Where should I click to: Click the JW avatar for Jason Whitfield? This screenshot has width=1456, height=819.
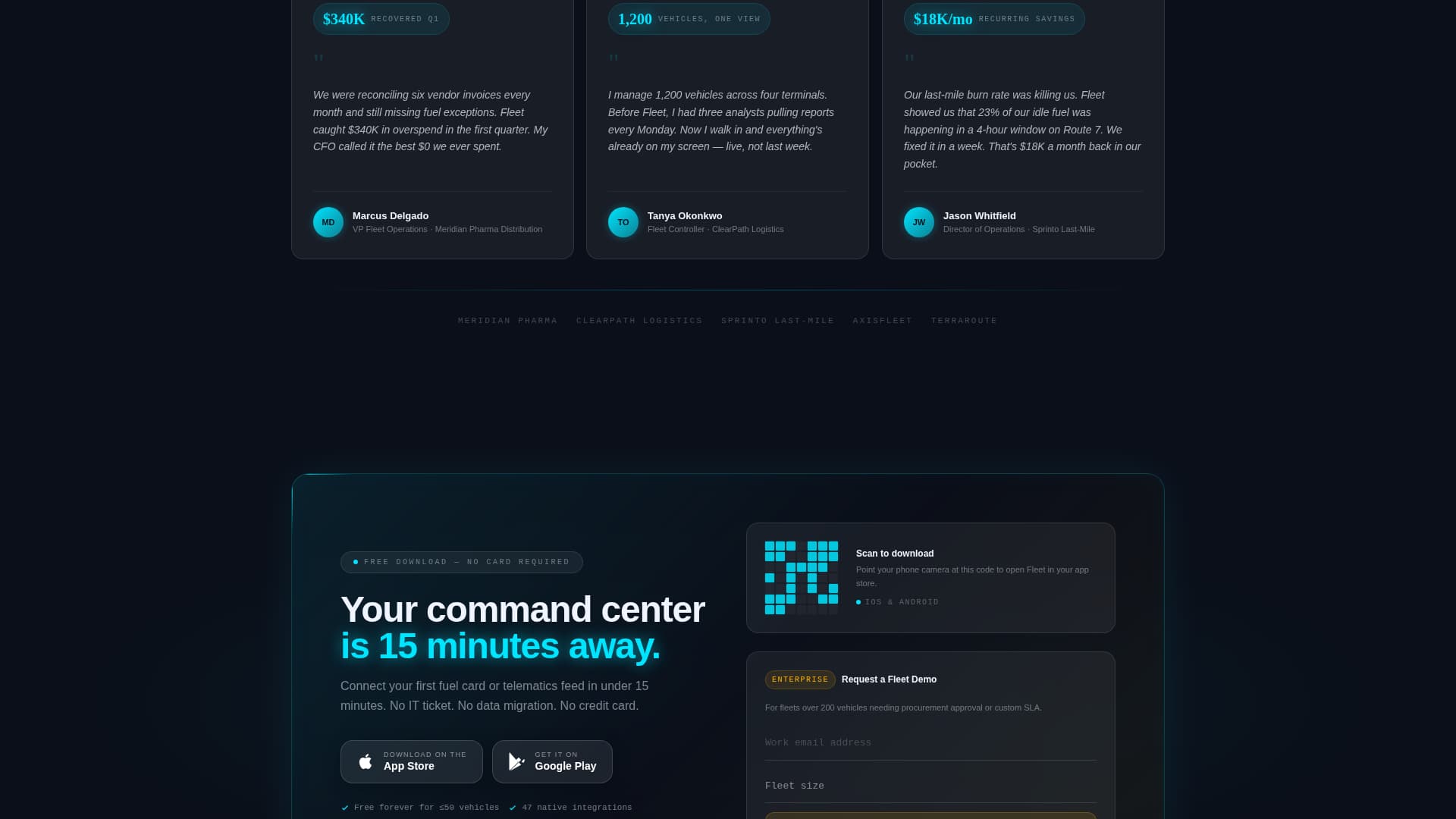tap(919, 222)
